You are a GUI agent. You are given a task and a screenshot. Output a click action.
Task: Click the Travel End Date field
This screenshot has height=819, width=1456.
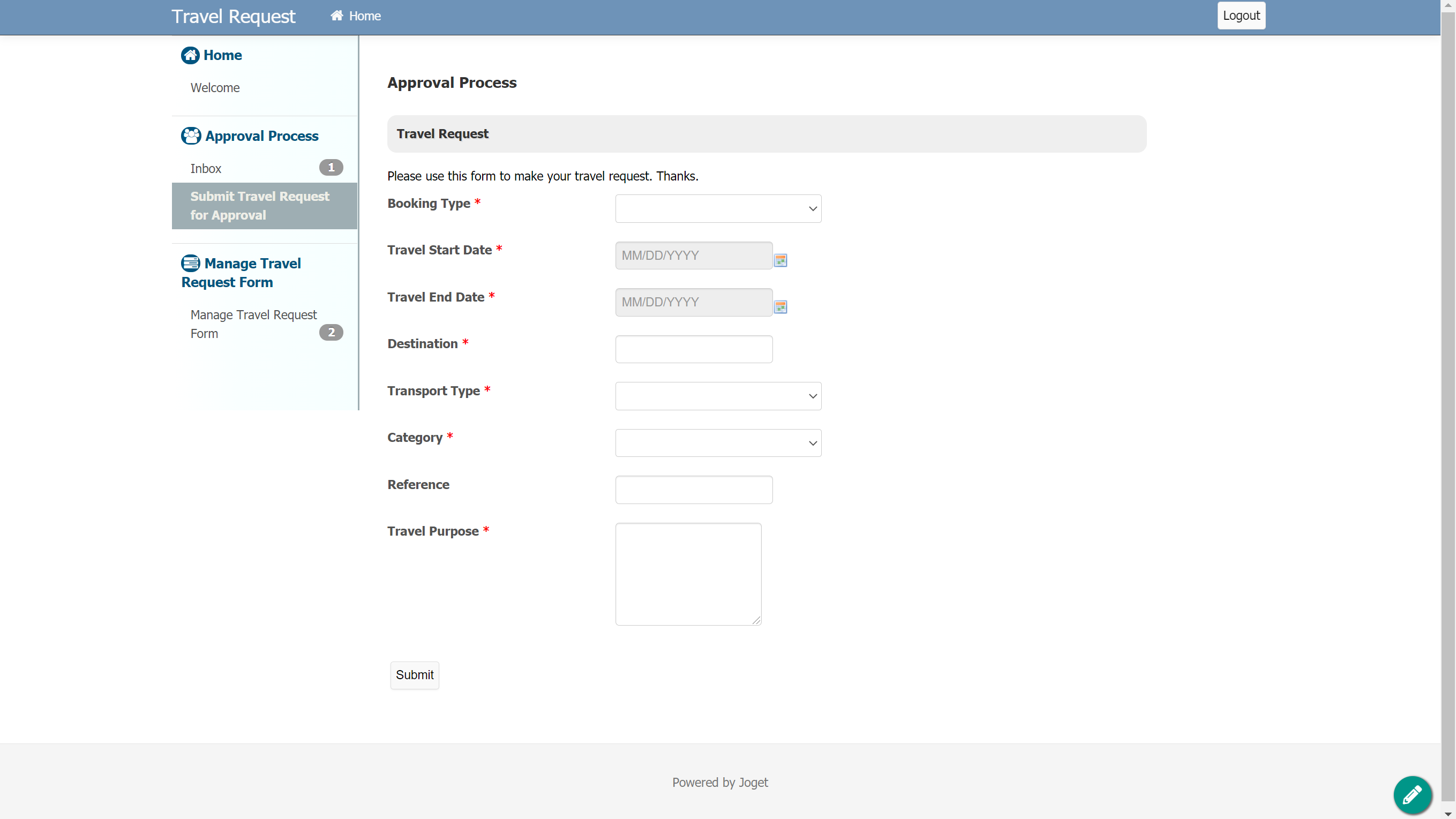(694, 303)
